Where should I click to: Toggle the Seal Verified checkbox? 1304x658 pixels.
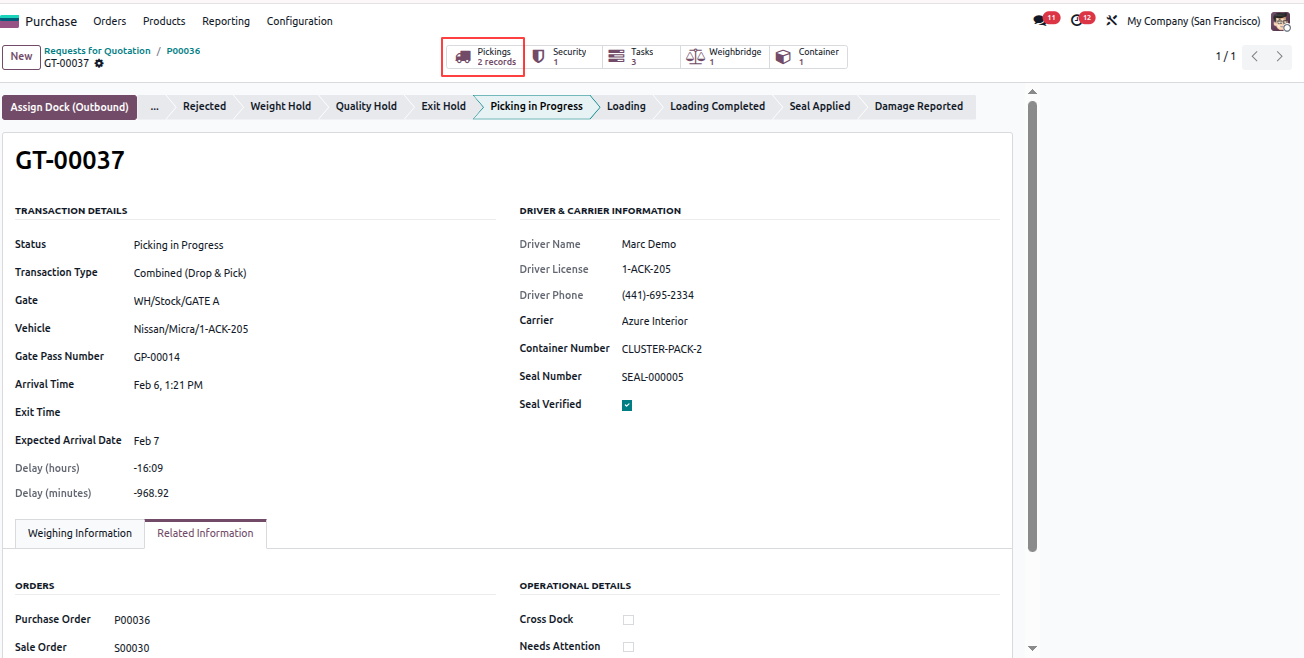(x=627, y=405)
